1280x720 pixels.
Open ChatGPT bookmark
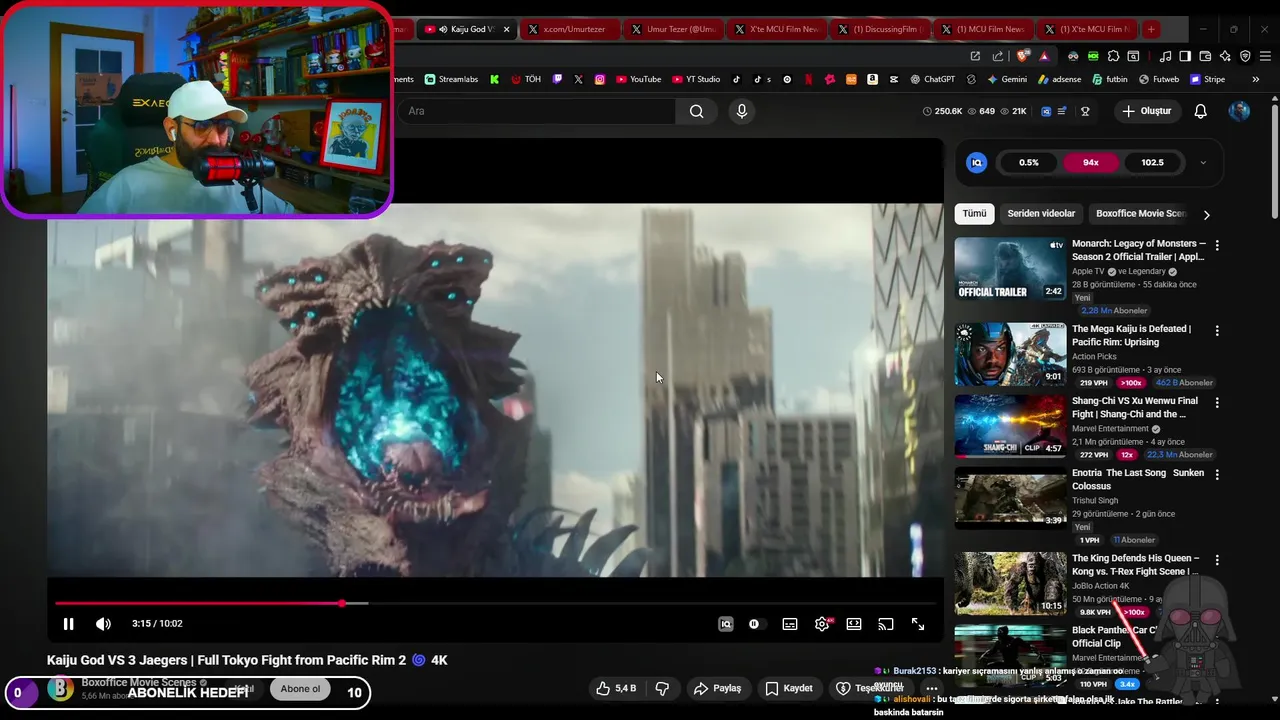(932, 79)
